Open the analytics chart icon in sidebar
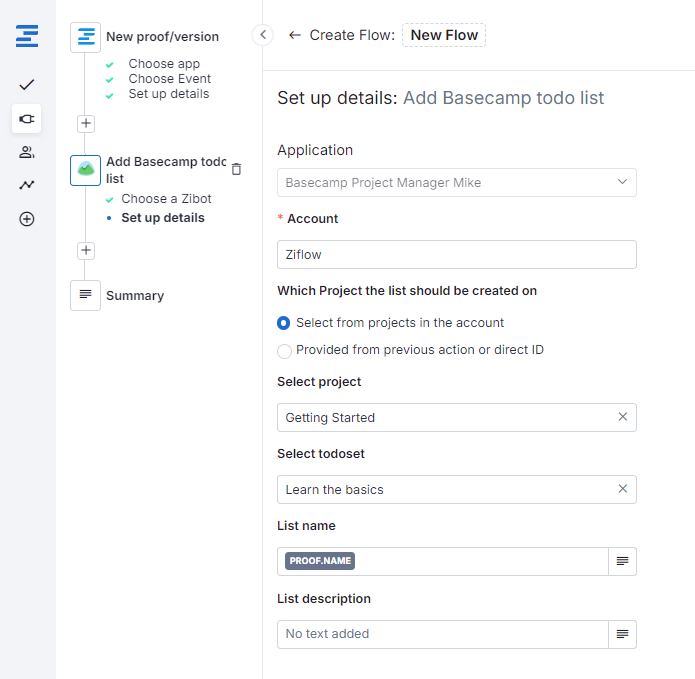The width and height of the screenshot is (695, 679). [27, 185]
